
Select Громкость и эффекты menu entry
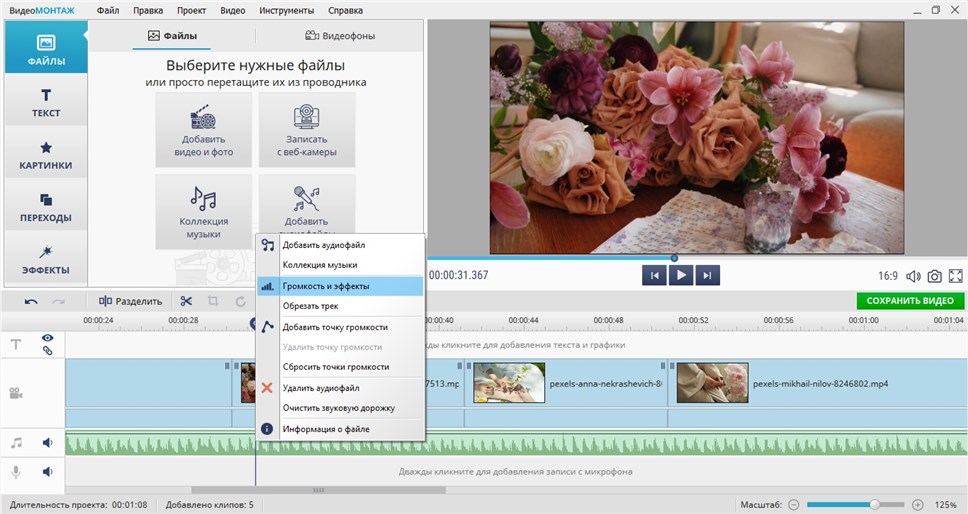click(x=340, y=286)
